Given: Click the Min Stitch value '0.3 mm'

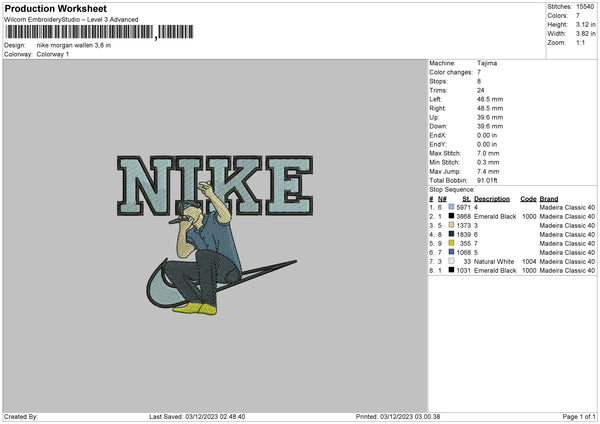Looking at the screenshot, I should tap(488, 162).
